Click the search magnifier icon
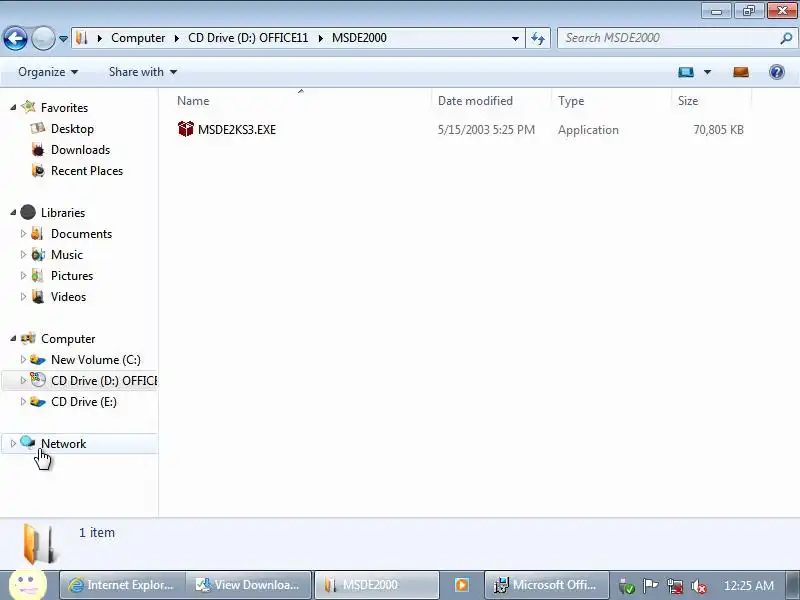This screenshot has width=800, height=600. click(x=786, y=38)
